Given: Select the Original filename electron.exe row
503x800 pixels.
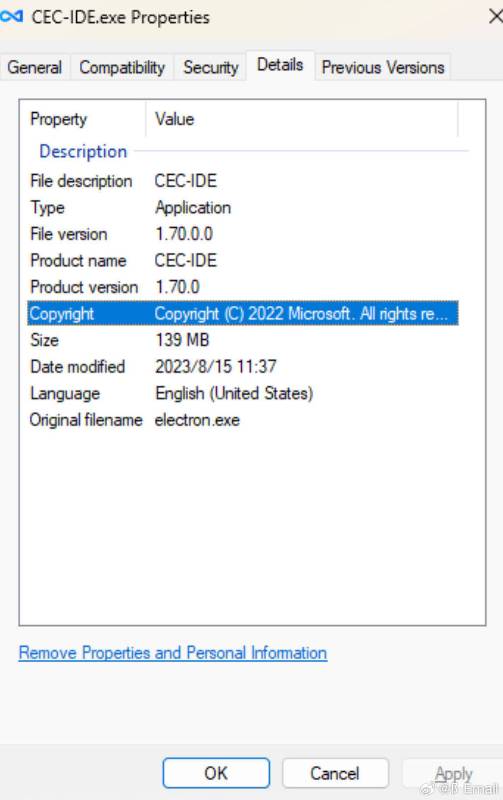Looking at the screenshot, I should (243, 420).
